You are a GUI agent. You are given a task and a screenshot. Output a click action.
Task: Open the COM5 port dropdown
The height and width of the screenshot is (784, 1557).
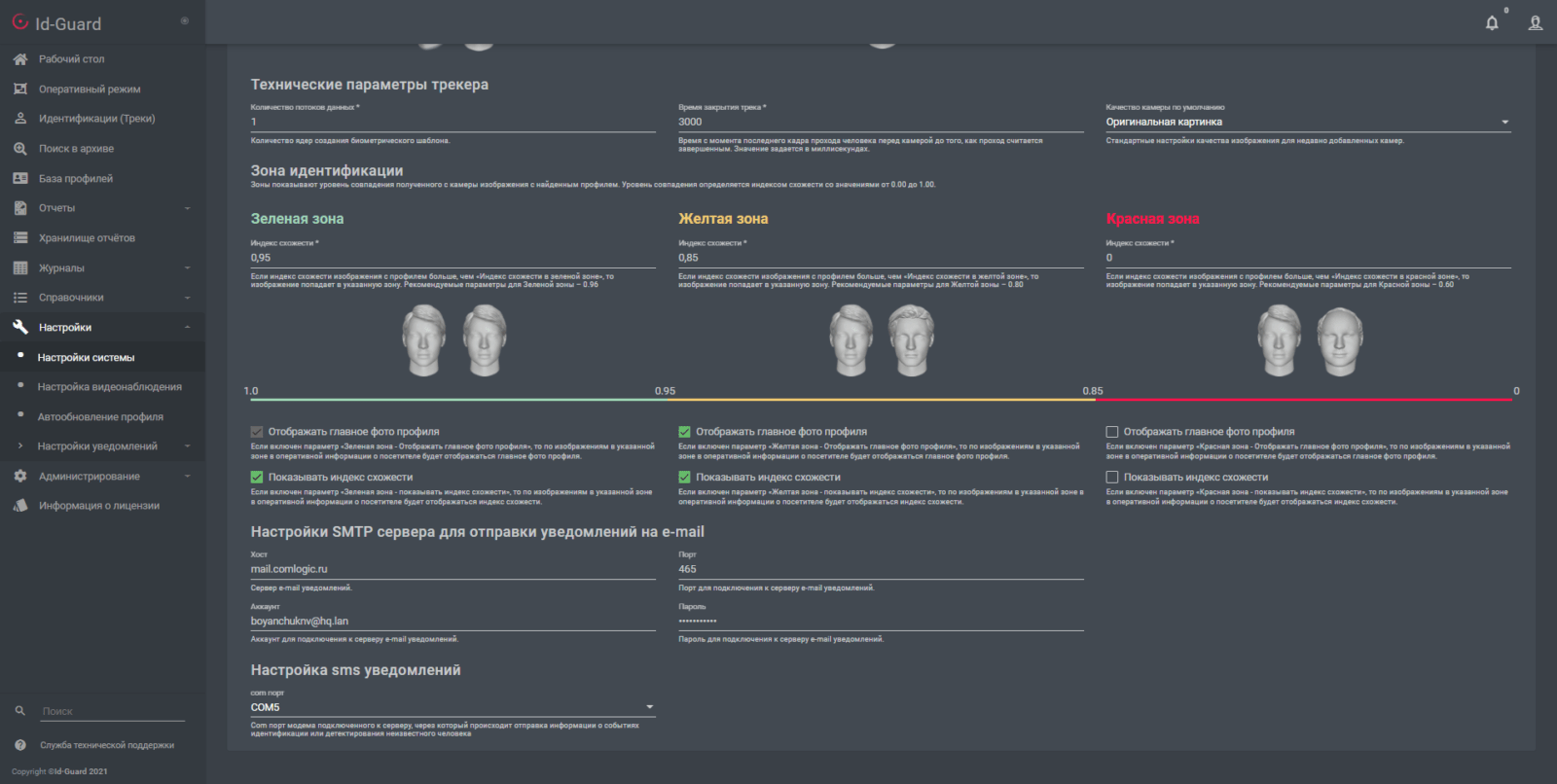pos(453,707)
